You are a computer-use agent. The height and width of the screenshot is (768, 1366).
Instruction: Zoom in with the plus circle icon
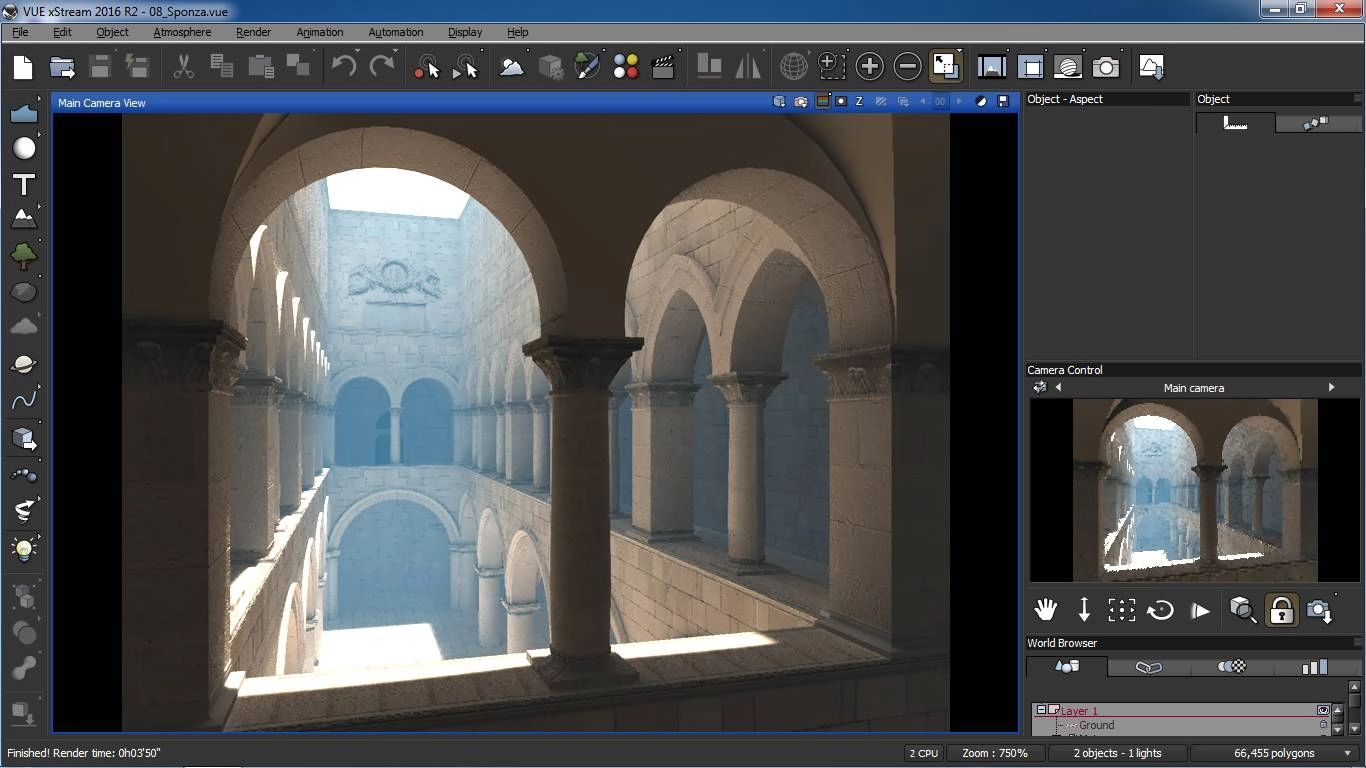[870, 67]
